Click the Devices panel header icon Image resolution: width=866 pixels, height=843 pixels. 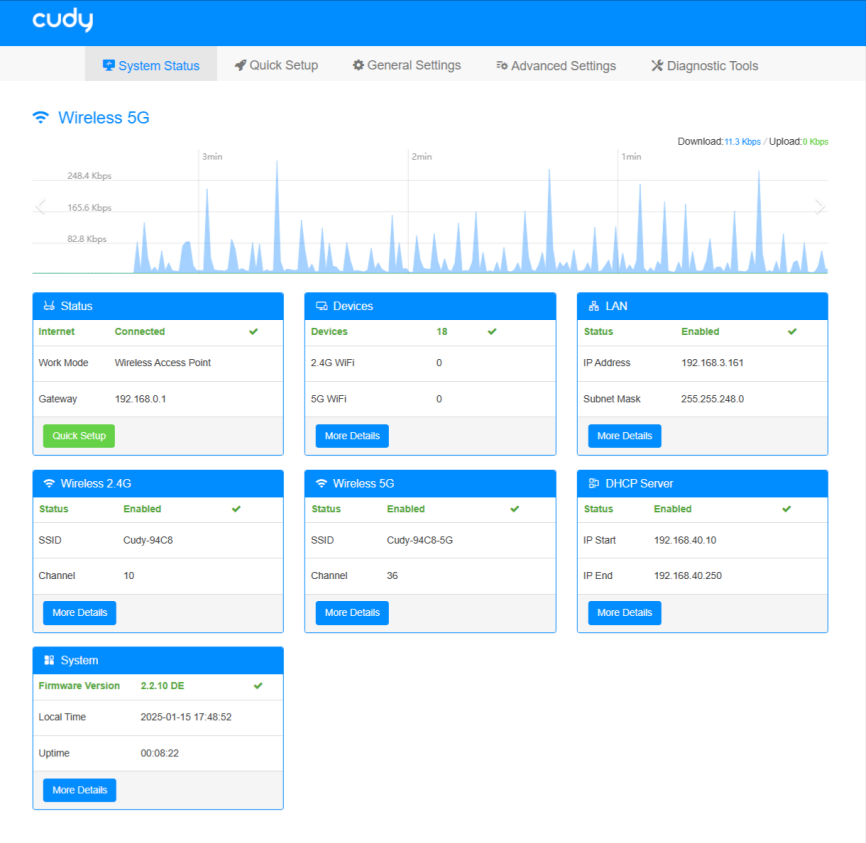click(322, 306)
